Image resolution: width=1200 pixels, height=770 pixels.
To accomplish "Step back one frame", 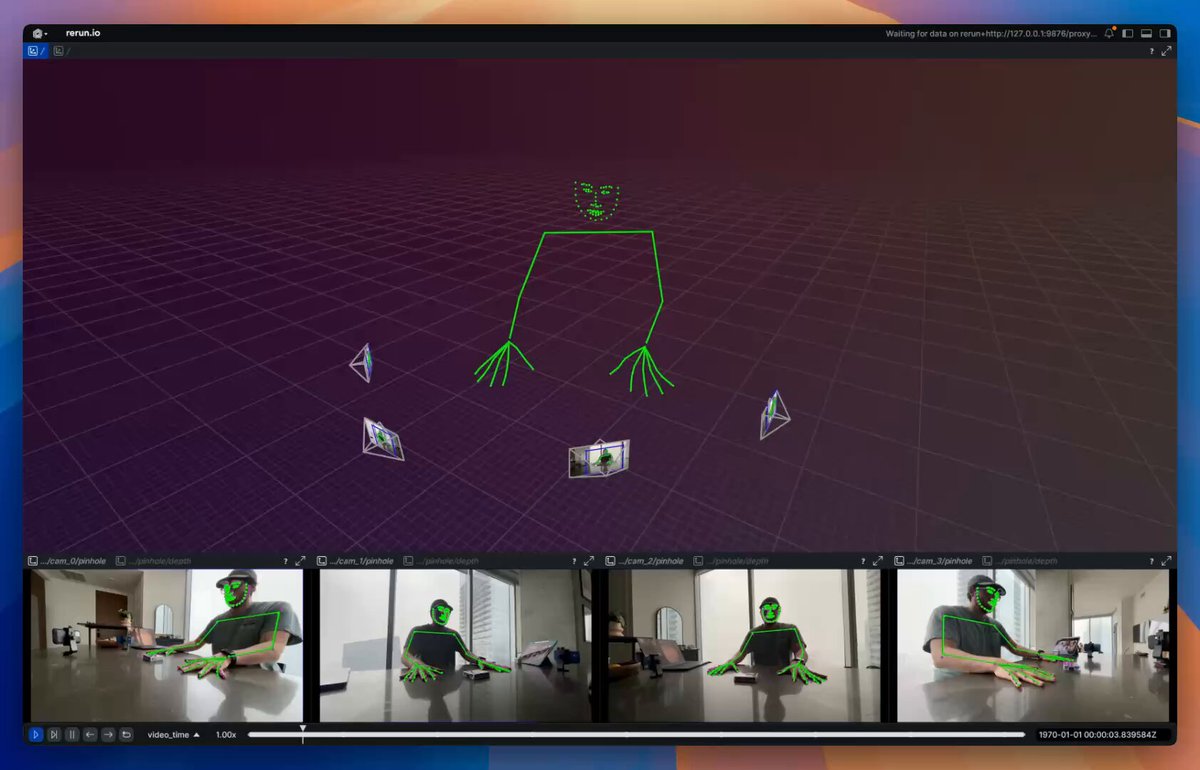I will 90,734.
